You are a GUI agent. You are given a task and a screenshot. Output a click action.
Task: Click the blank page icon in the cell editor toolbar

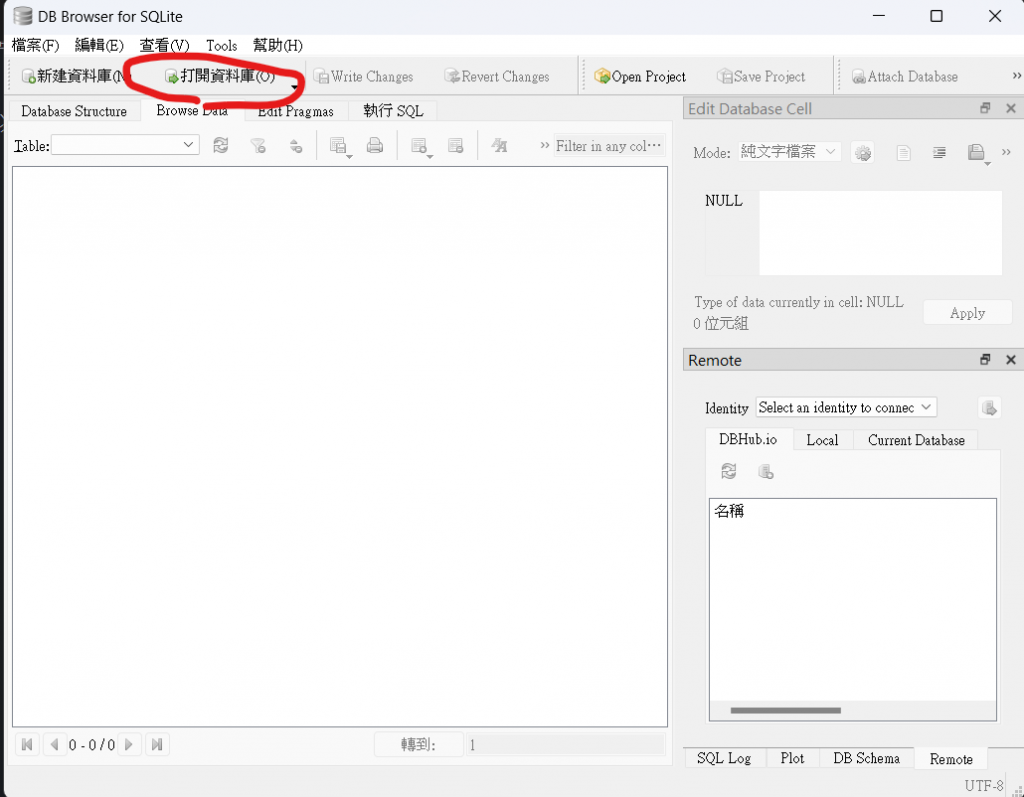tap(903, 153)
